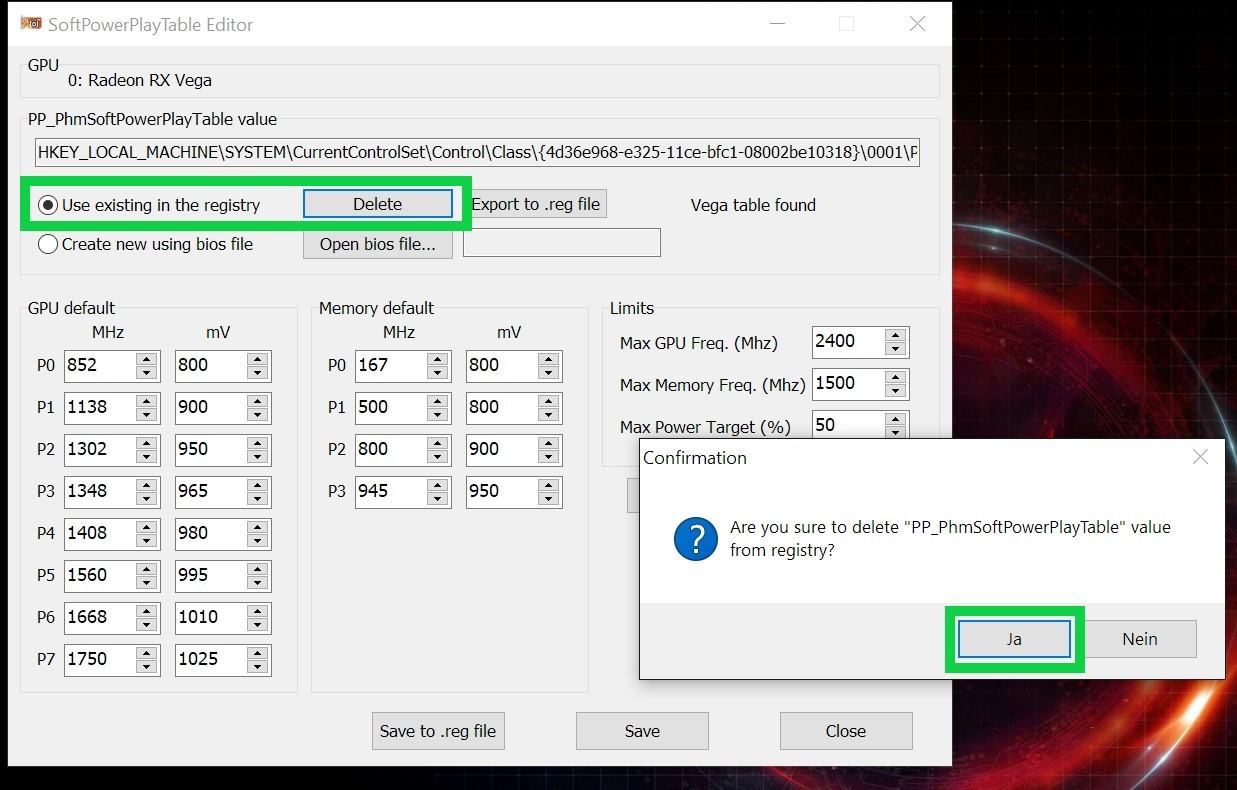Viewport: 1237px width, 790px height.
Task: Decrease Memory P0 MHz with down arrow
Action: 437,373
